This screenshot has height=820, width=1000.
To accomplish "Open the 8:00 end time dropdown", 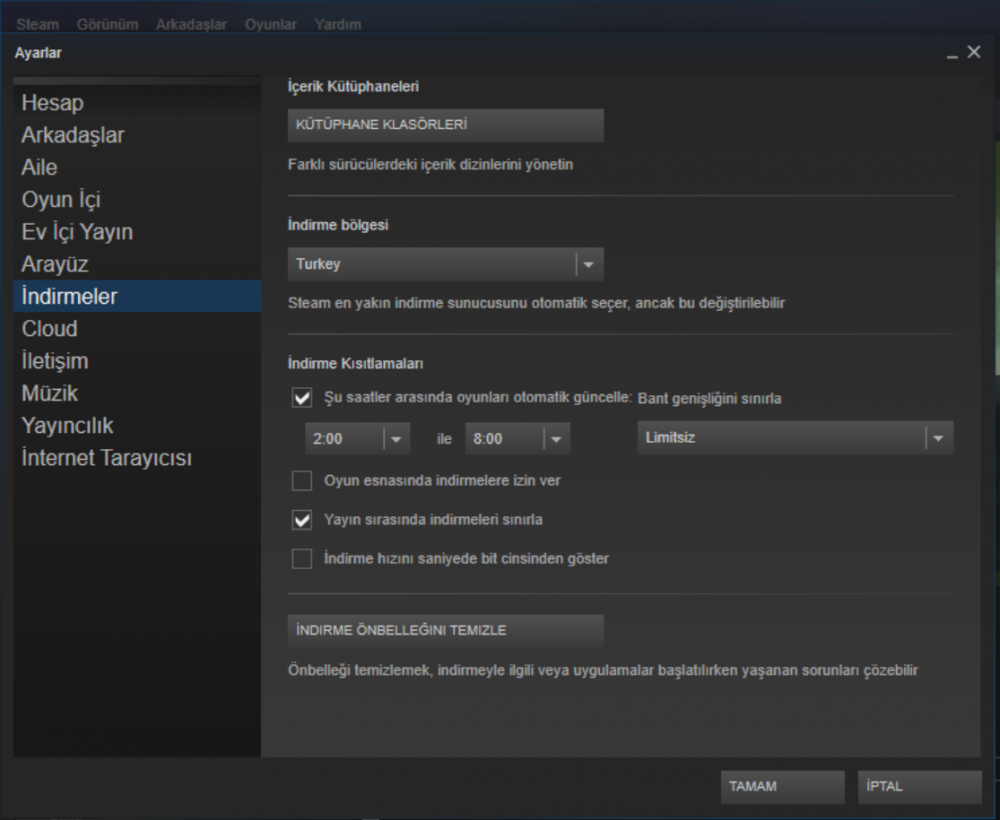I will point(517,439).
